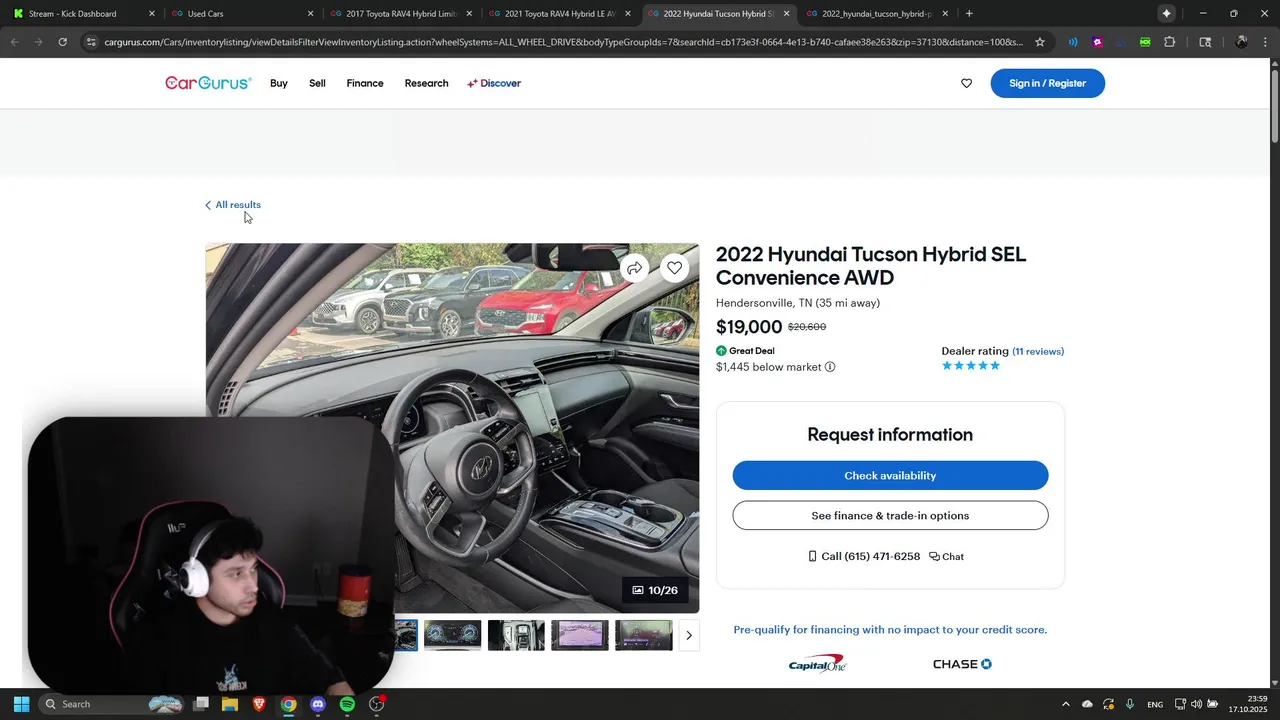This screenshot has height=720, width=1280.
Task: Click pre-qualify for financing link
Action: 890,630
